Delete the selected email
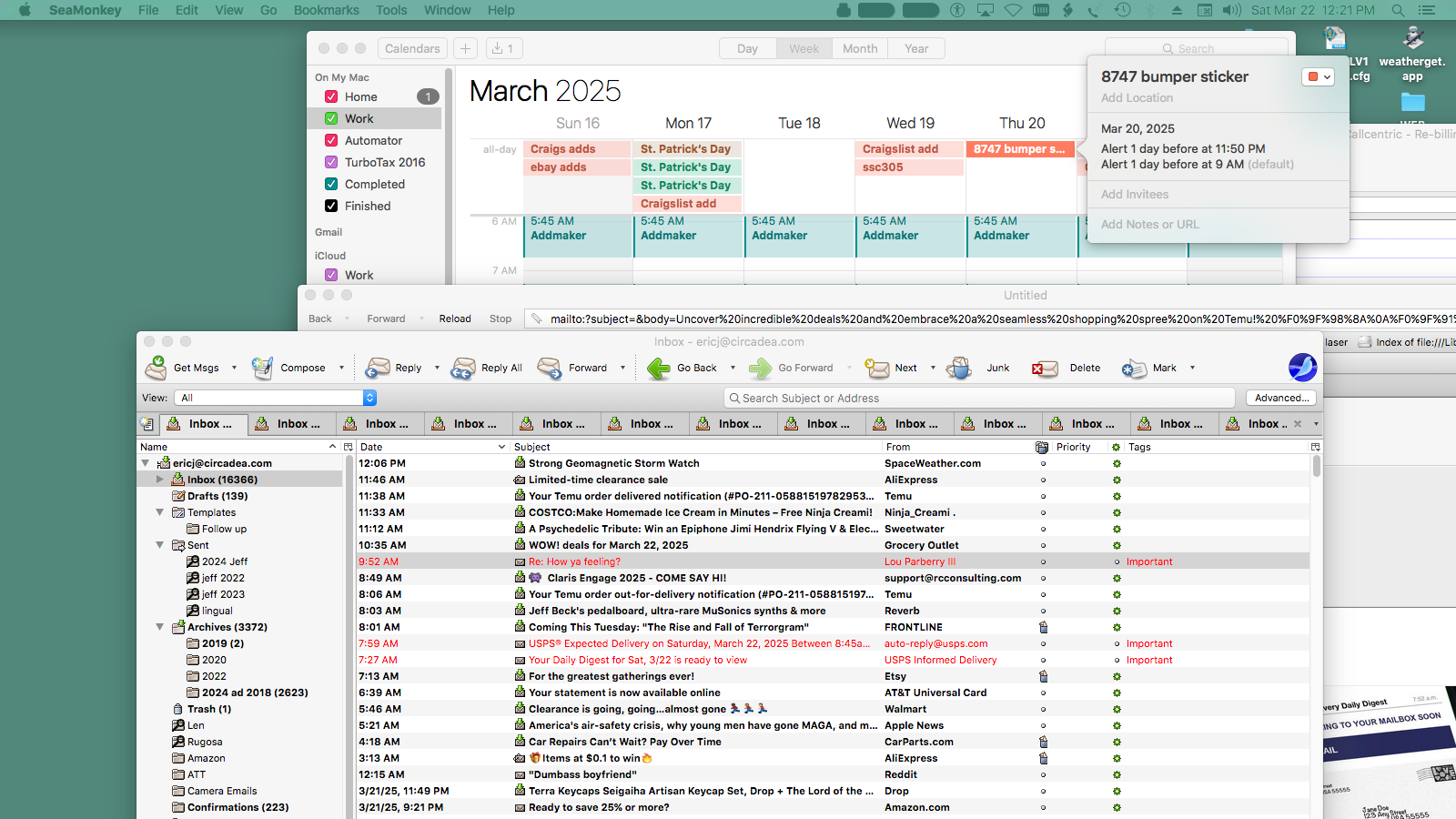The image size is (1456, 819). click(x=1045, y=368)
